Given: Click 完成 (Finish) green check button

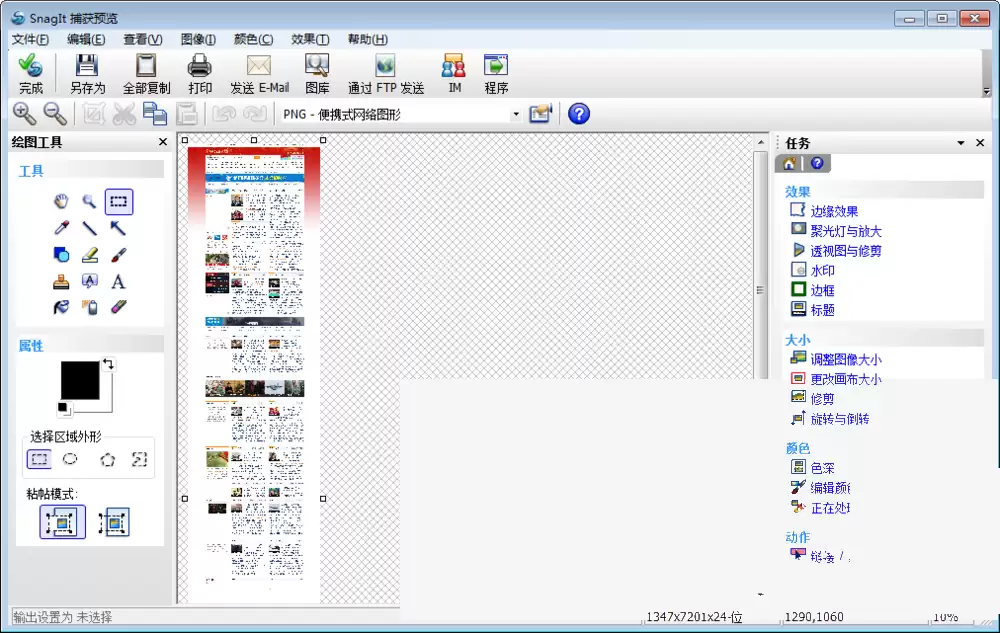Looking at the screenshot, I should (31, 75).
